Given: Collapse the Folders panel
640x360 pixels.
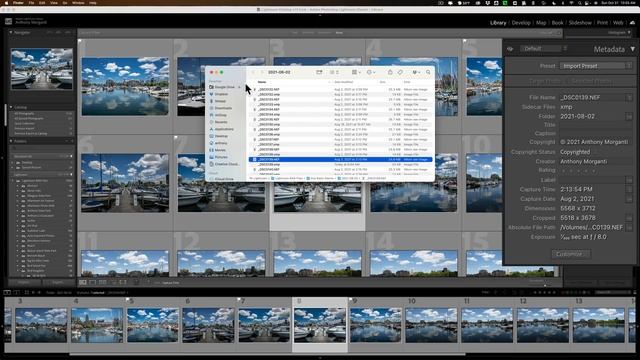Looking at the screenshot, I should pos(11,141).
